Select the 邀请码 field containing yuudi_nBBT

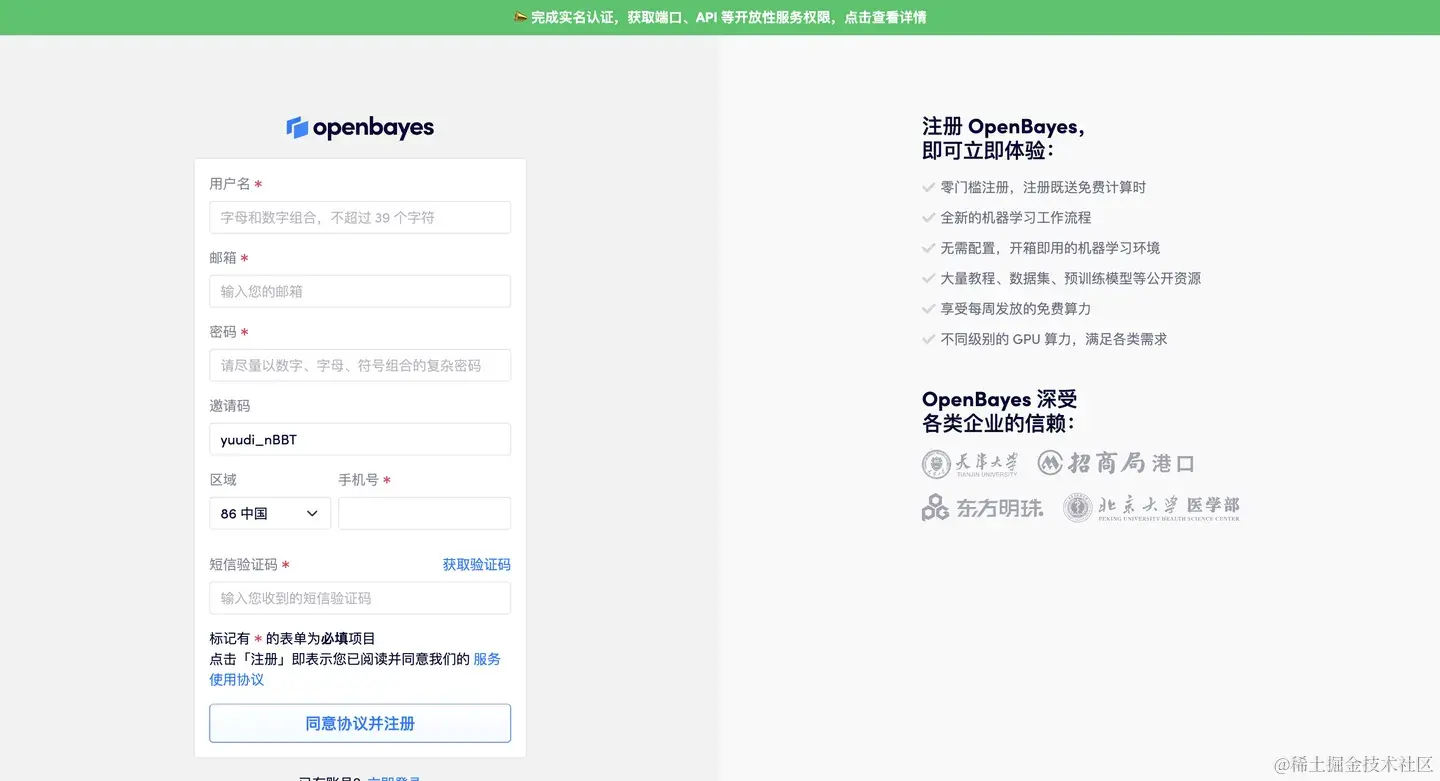(360, 439)
